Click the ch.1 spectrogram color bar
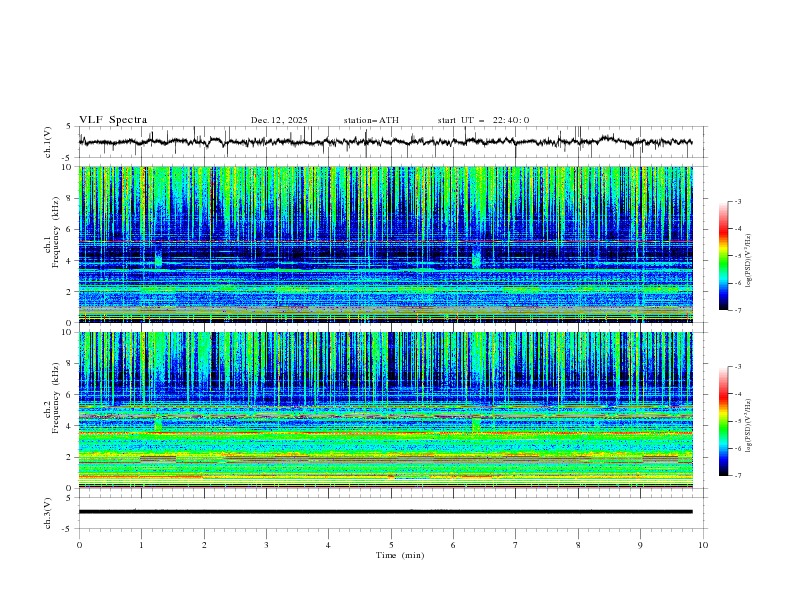The image size is (792, 612). tap(723, 256)
